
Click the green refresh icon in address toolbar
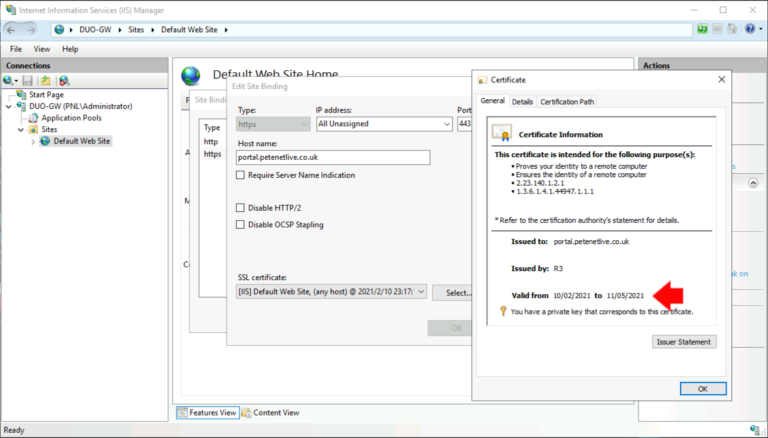[702, 29]
